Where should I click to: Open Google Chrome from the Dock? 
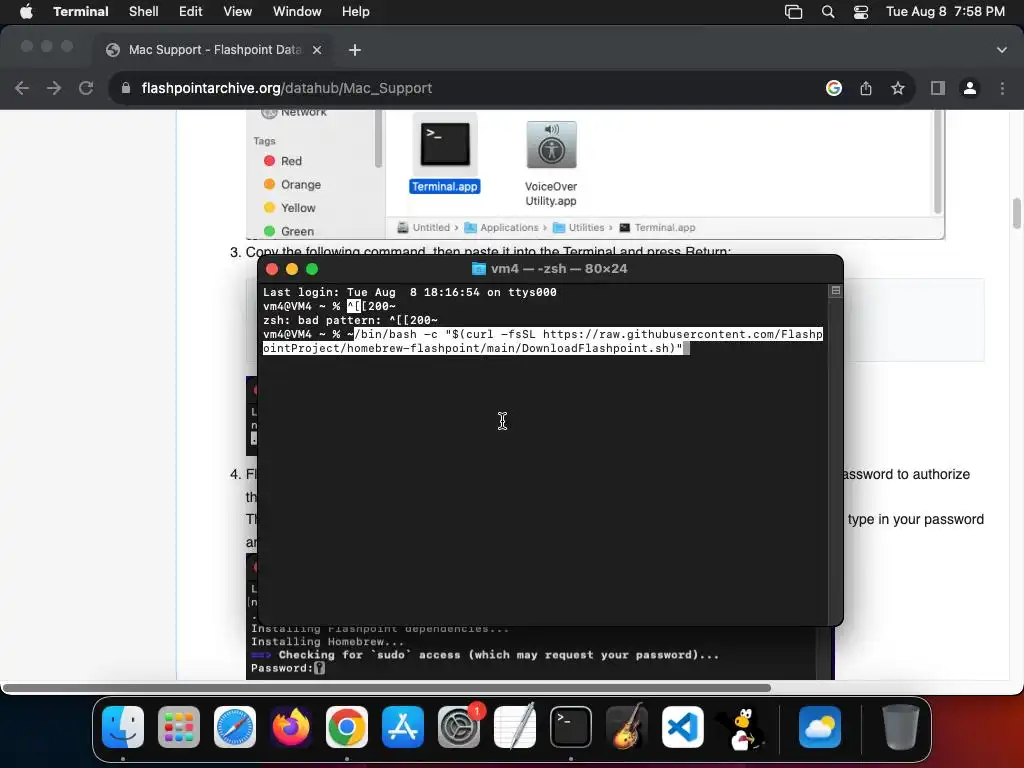click(x=347, y=727)
